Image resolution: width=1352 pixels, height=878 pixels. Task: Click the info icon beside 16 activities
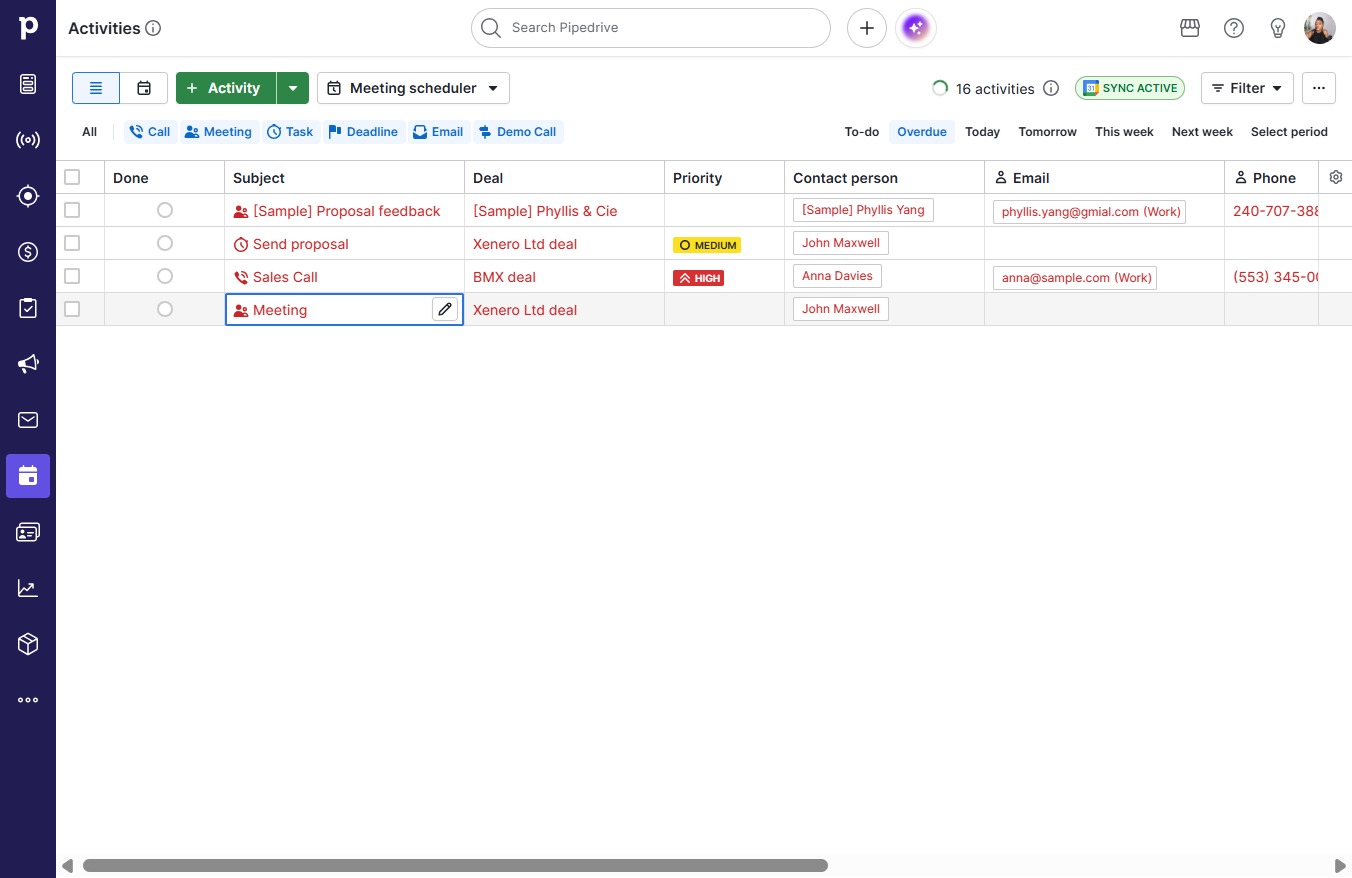coord(1051,88)
